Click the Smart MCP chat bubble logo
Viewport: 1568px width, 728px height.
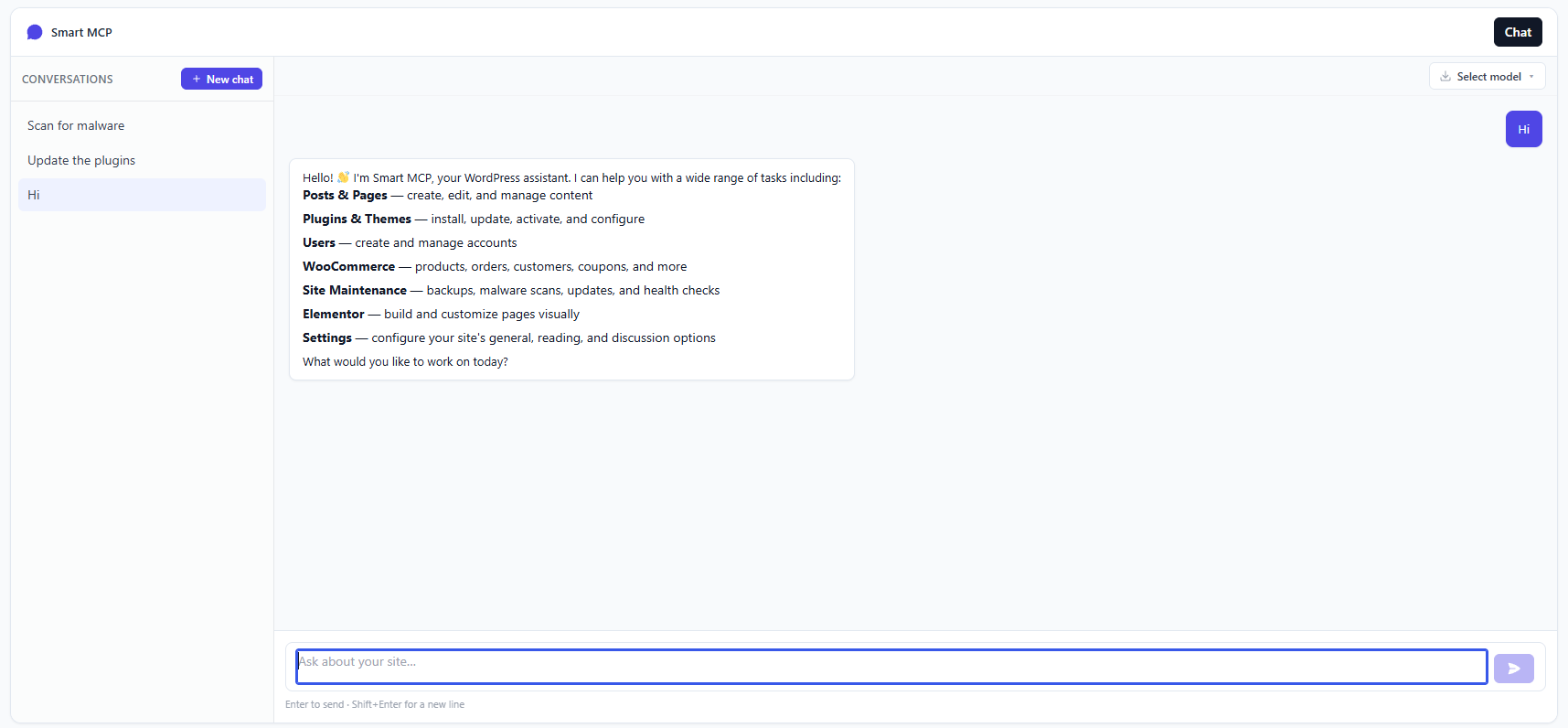pyautogui.click(x=35, y=32)
